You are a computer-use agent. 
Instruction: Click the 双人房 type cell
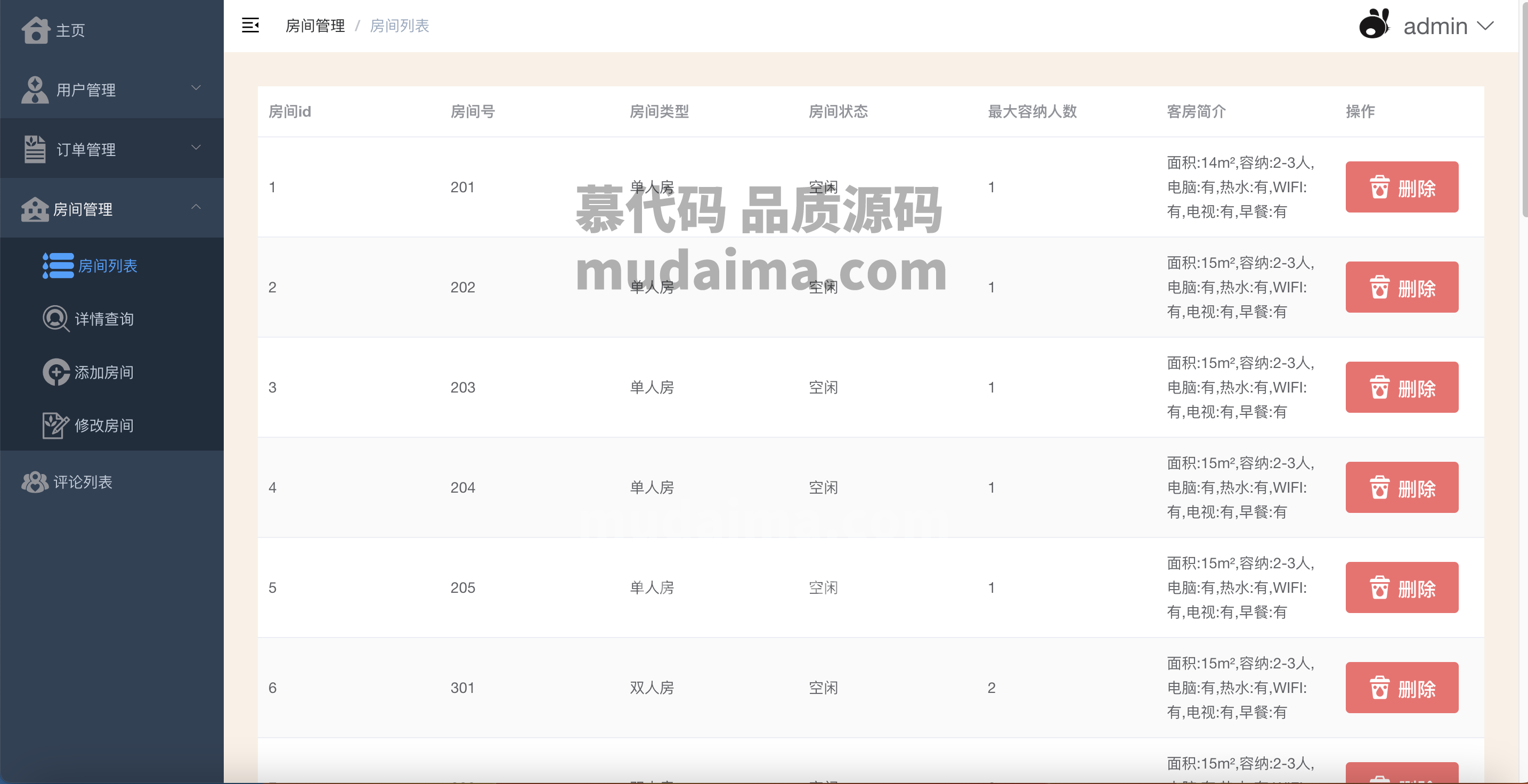tap(652, 688)
